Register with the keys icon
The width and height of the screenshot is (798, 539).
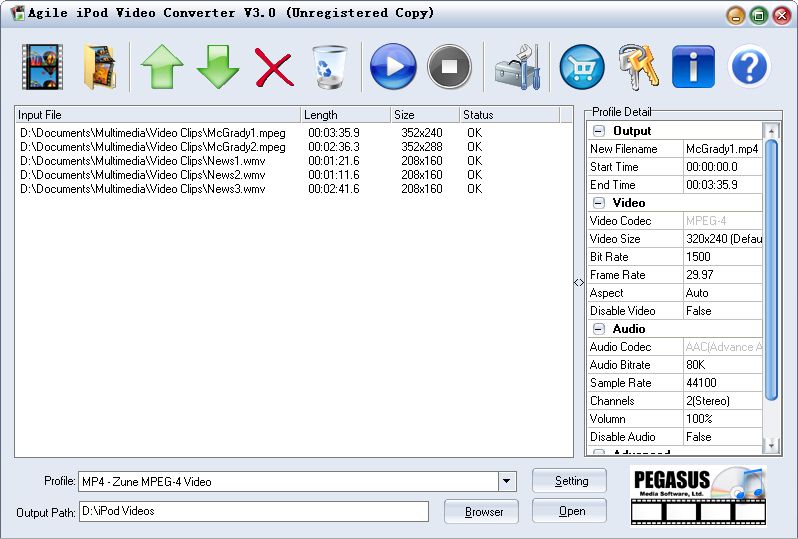(639, 67)
